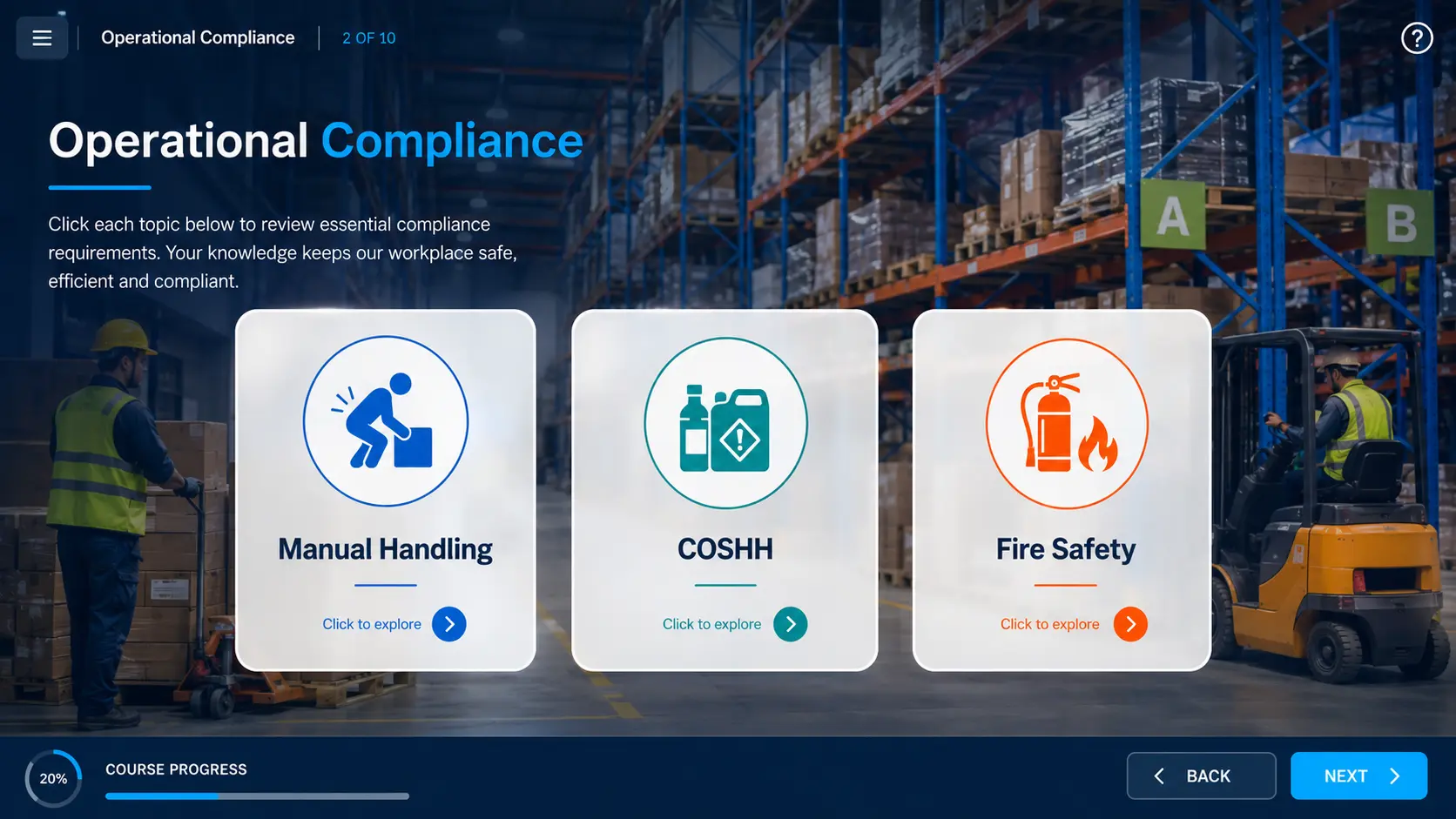The width and height of the screenshot is (1456, 819).
Task: Click the COSHH card title
Action: click(725, 549)
